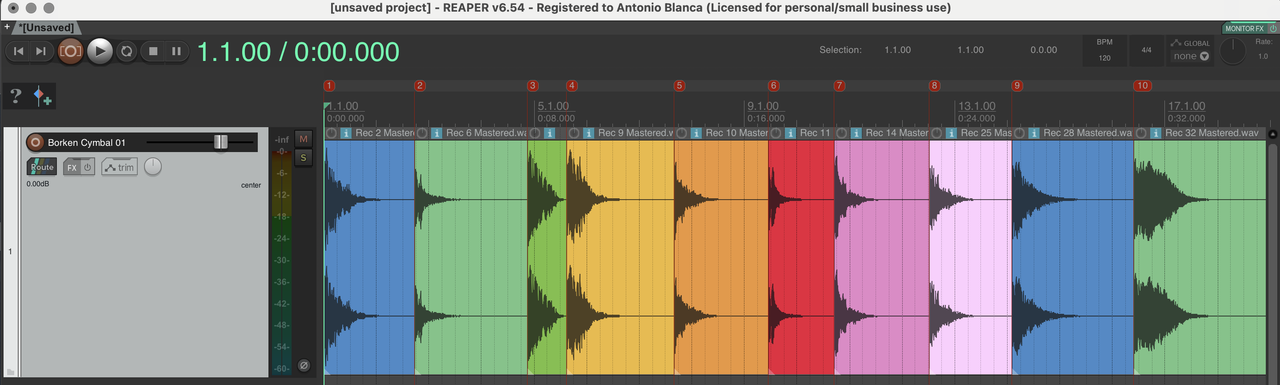Click the ruler label 9.1.00
Viewport: 1280px width, 385px height.
(764, 105)
